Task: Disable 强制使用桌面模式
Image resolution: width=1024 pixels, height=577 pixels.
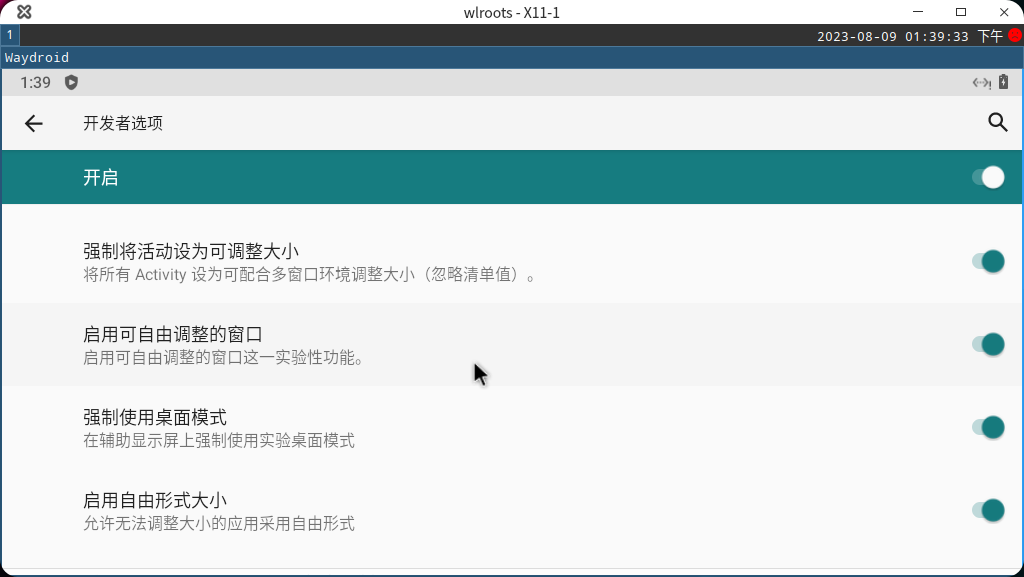Action: (x=989, y=427)
